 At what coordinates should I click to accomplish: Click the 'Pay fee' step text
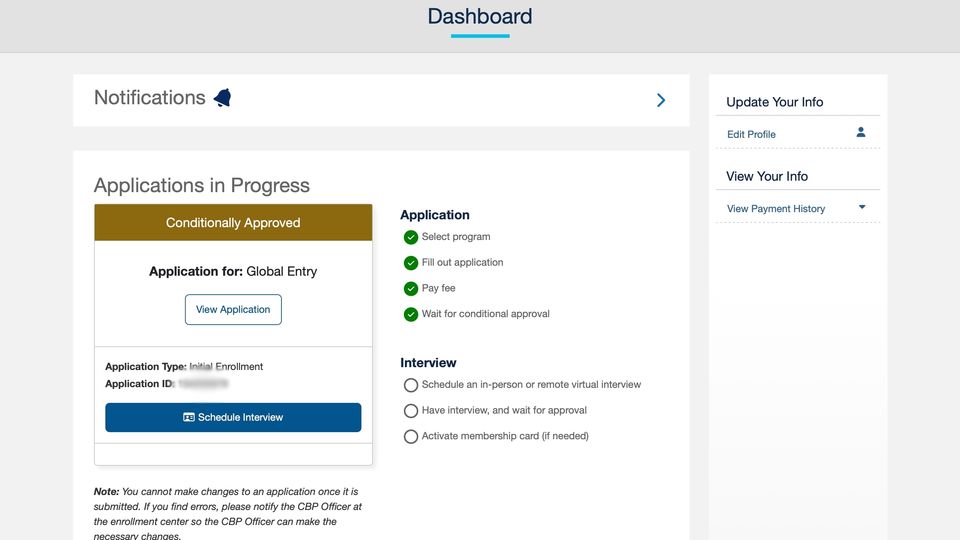[438, 288]
